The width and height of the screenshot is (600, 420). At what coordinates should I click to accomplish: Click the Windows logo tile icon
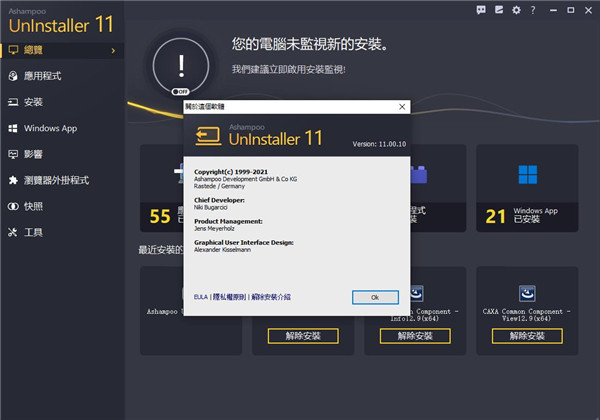[528, 174]
